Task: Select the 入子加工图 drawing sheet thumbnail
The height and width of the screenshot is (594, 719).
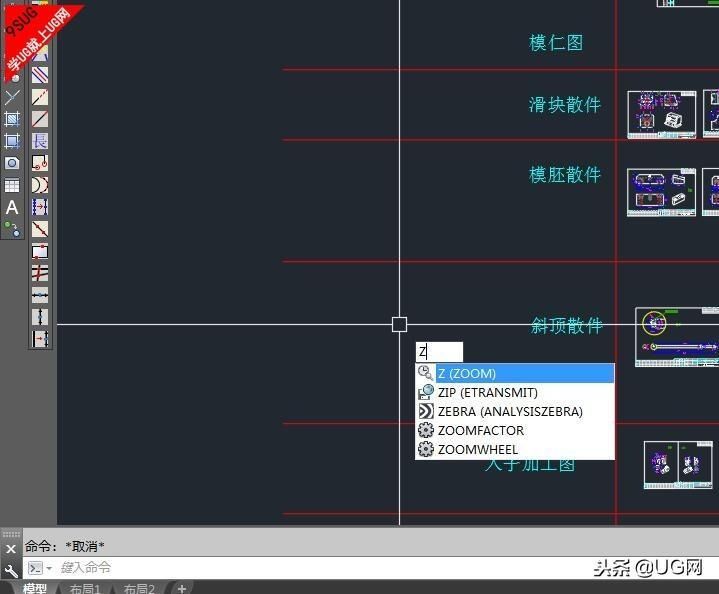Action: [678, 465]
